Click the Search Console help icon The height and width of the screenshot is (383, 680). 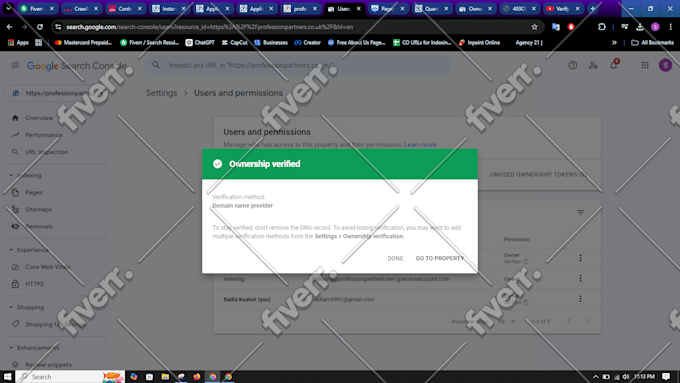click(572, 65)
